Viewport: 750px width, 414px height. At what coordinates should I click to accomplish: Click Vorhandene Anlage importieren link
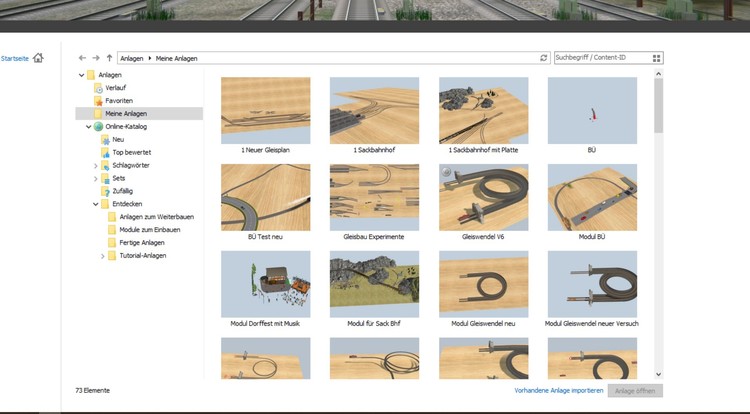556,390
